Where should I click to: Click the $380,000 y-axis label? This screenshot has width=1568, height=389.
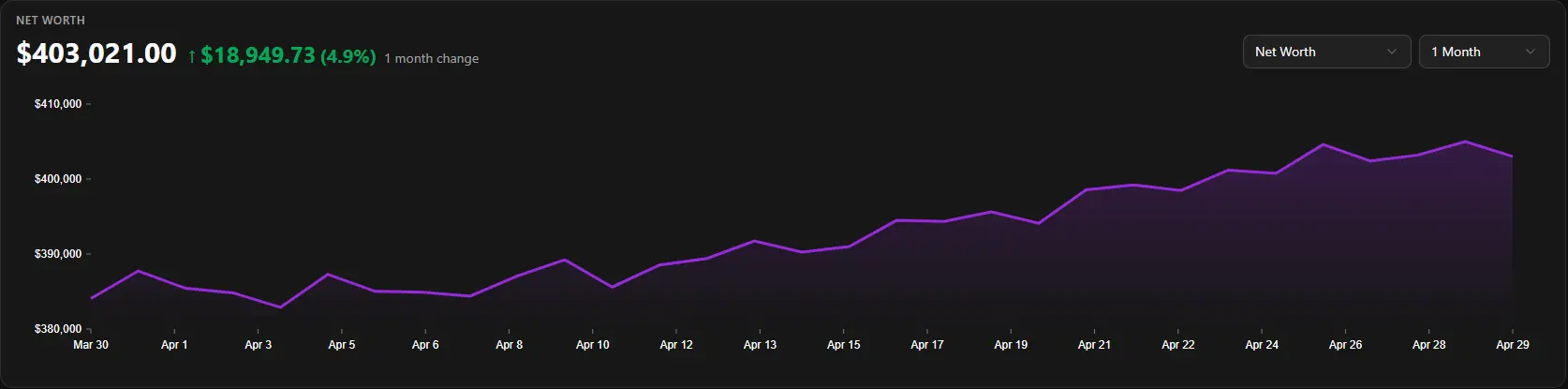(58, 329)
